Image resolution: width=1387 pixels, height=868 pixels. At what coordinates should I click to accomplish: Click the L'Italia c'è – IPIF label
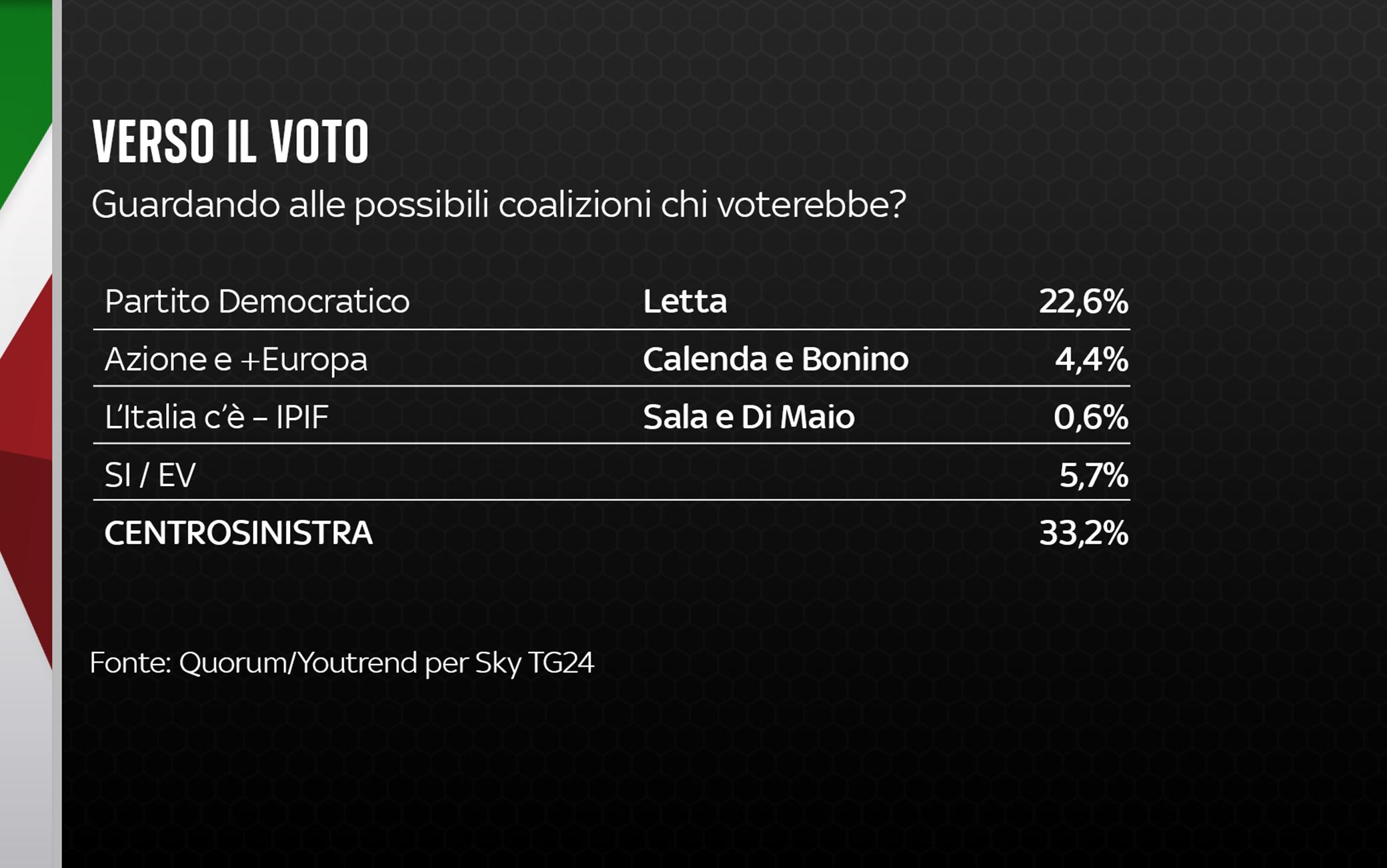pos(217,417)
